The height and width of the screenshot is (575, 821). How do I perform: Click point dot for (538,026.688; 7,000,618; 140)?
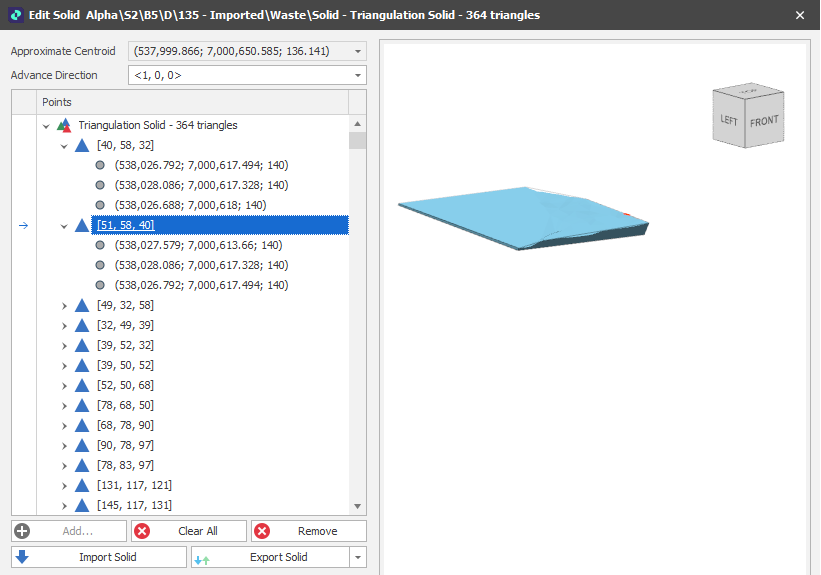click(100, 205)
